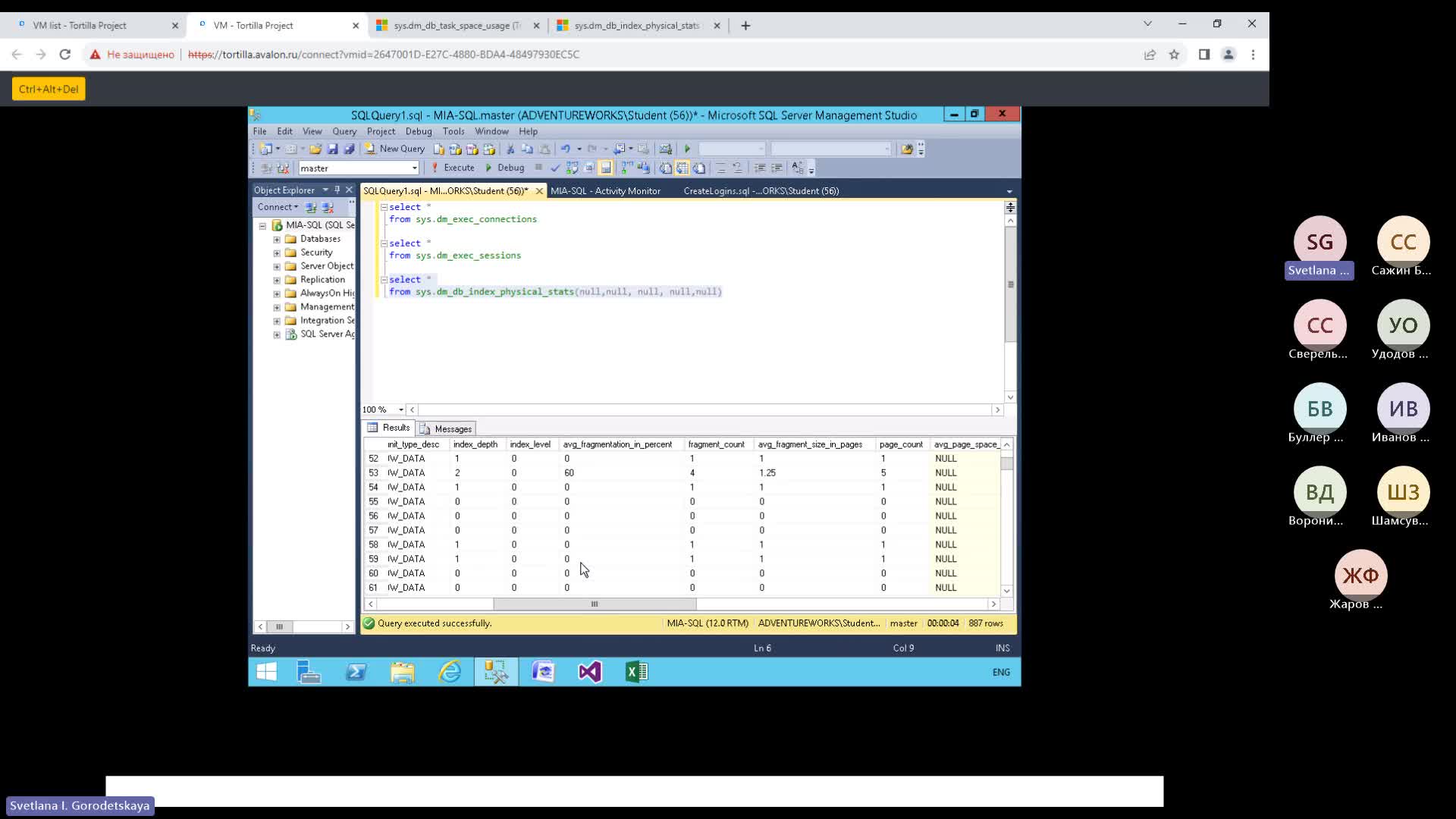The image size is (1456, 819).
Task: Switch to MIA-SQL Activity Monitor tab
Action: click(605, 191)
